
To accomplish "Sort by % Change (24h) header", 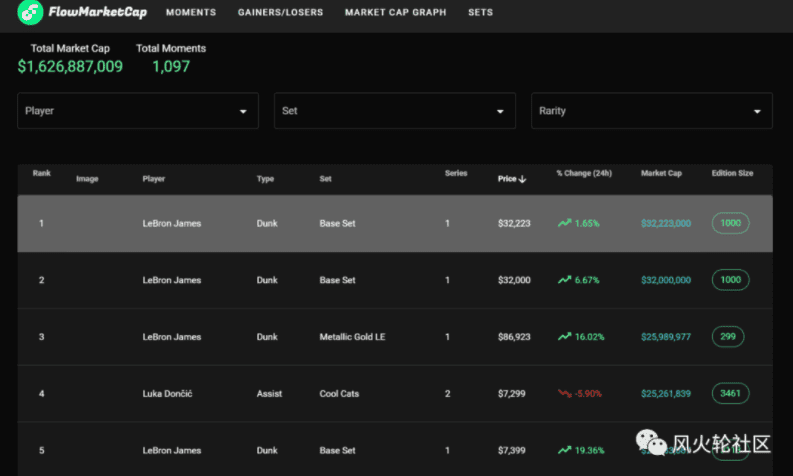I will click(584, 173).
